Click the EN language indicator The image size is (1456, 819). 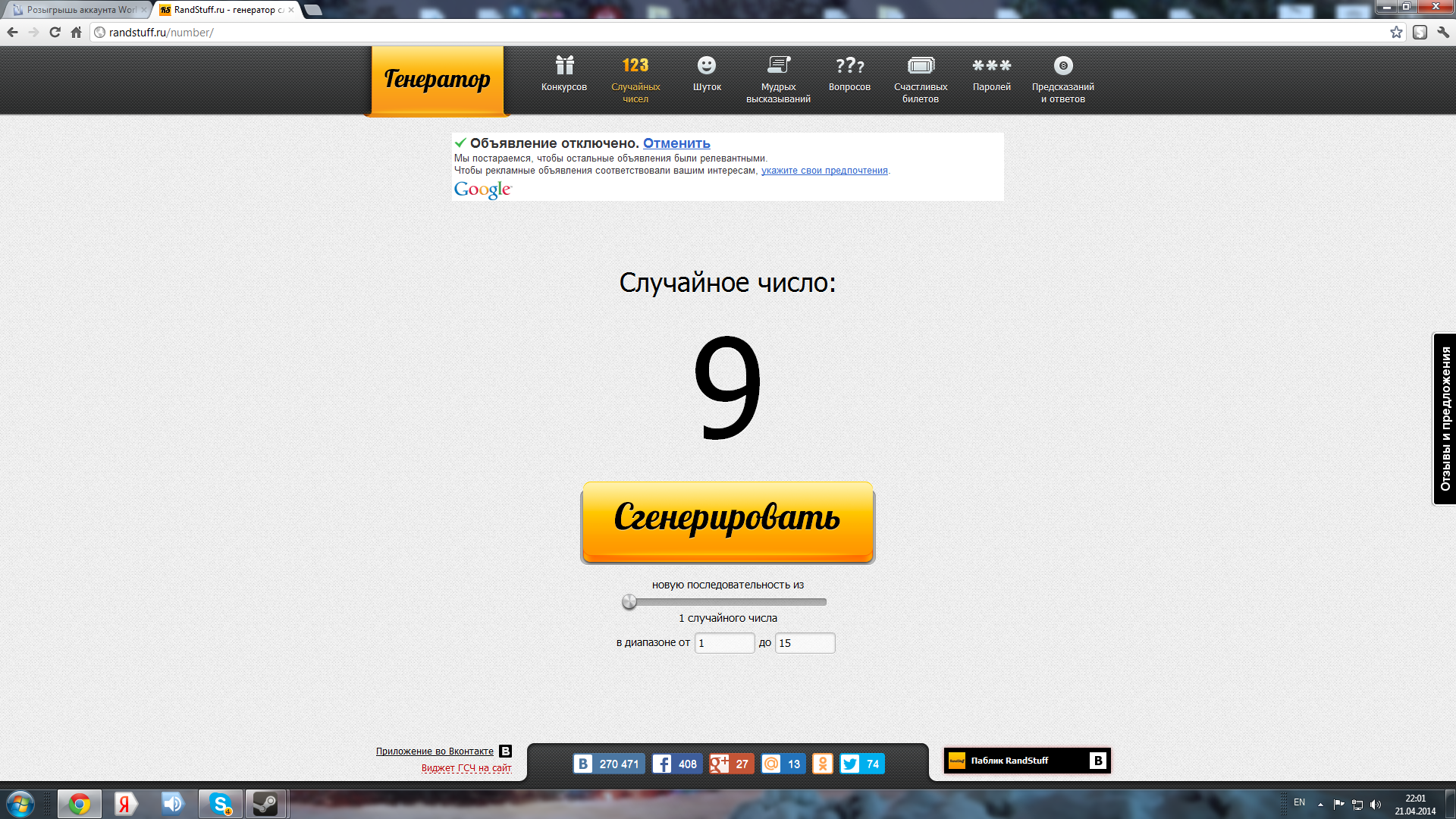coord(1299,802)
